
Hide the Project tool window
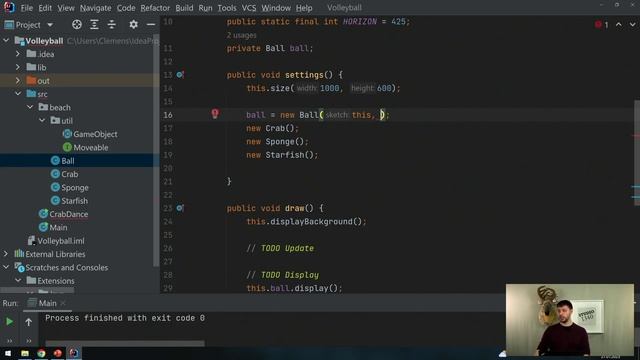click(151, 24)
